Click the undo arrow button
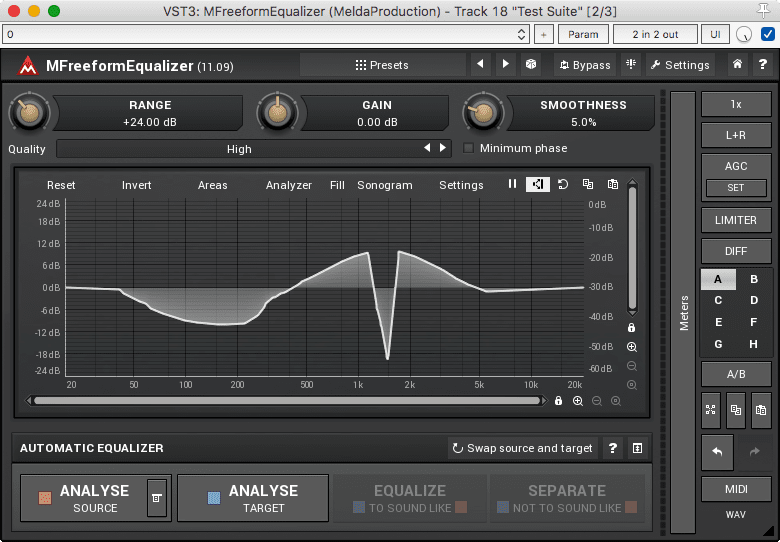 (x=716, y=451)
